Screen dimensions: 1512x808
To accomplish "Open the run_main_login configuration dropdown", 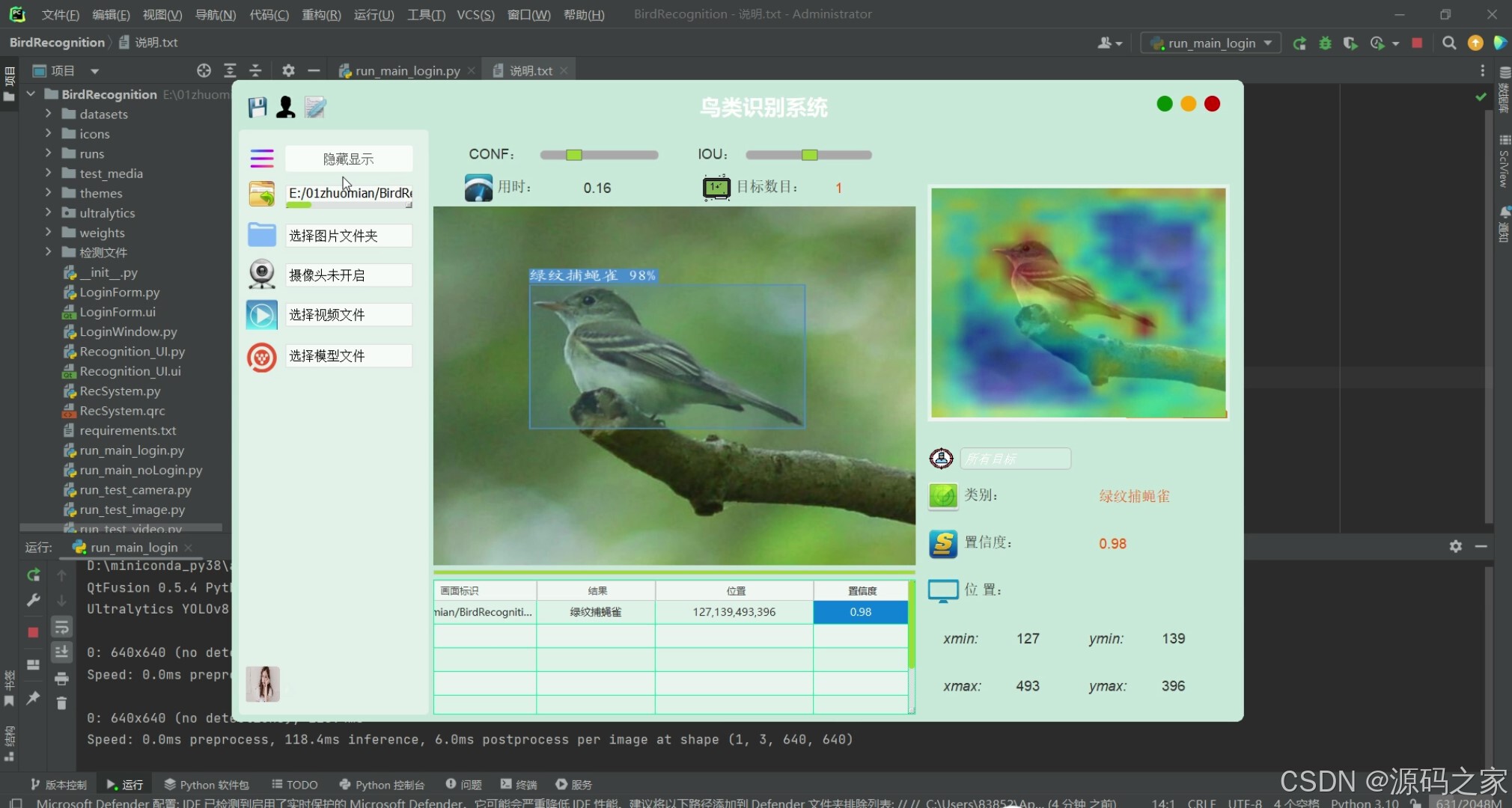I will 1211,43.
